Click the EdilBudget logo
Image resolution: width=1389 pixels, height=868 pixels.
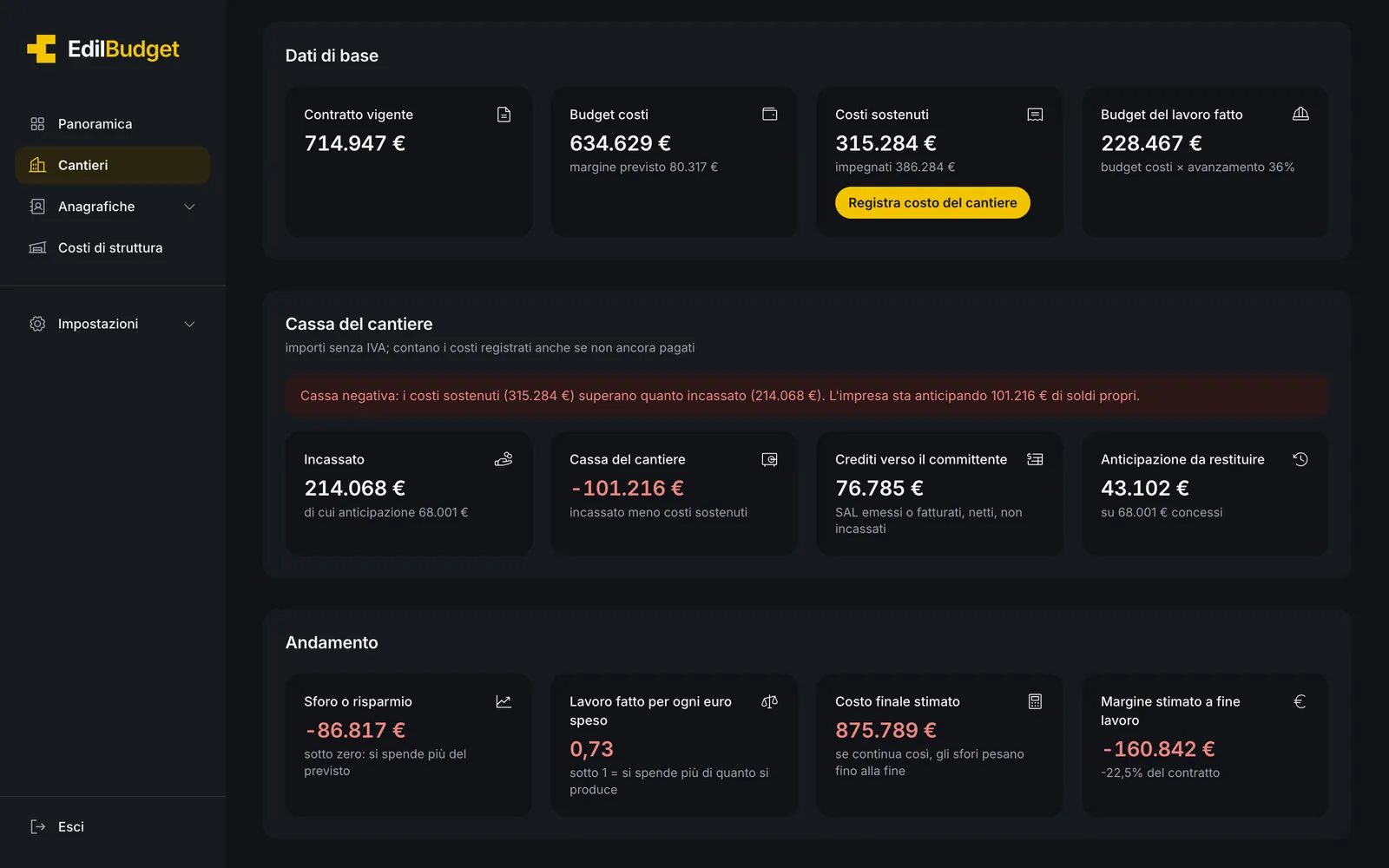point(102,49)
